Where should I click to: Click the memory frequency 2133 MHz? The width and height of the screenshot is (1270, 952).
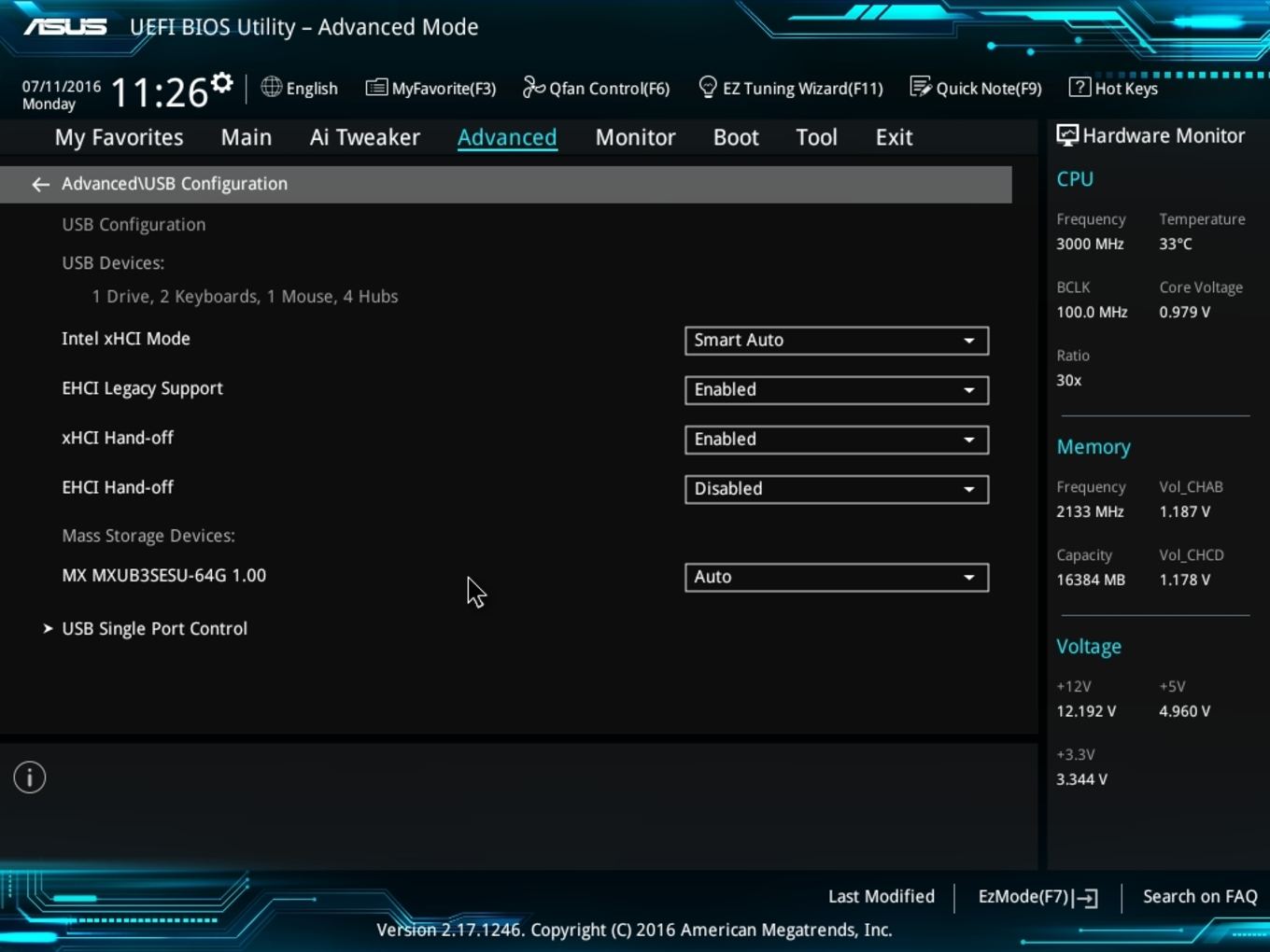pos(1090,512)
